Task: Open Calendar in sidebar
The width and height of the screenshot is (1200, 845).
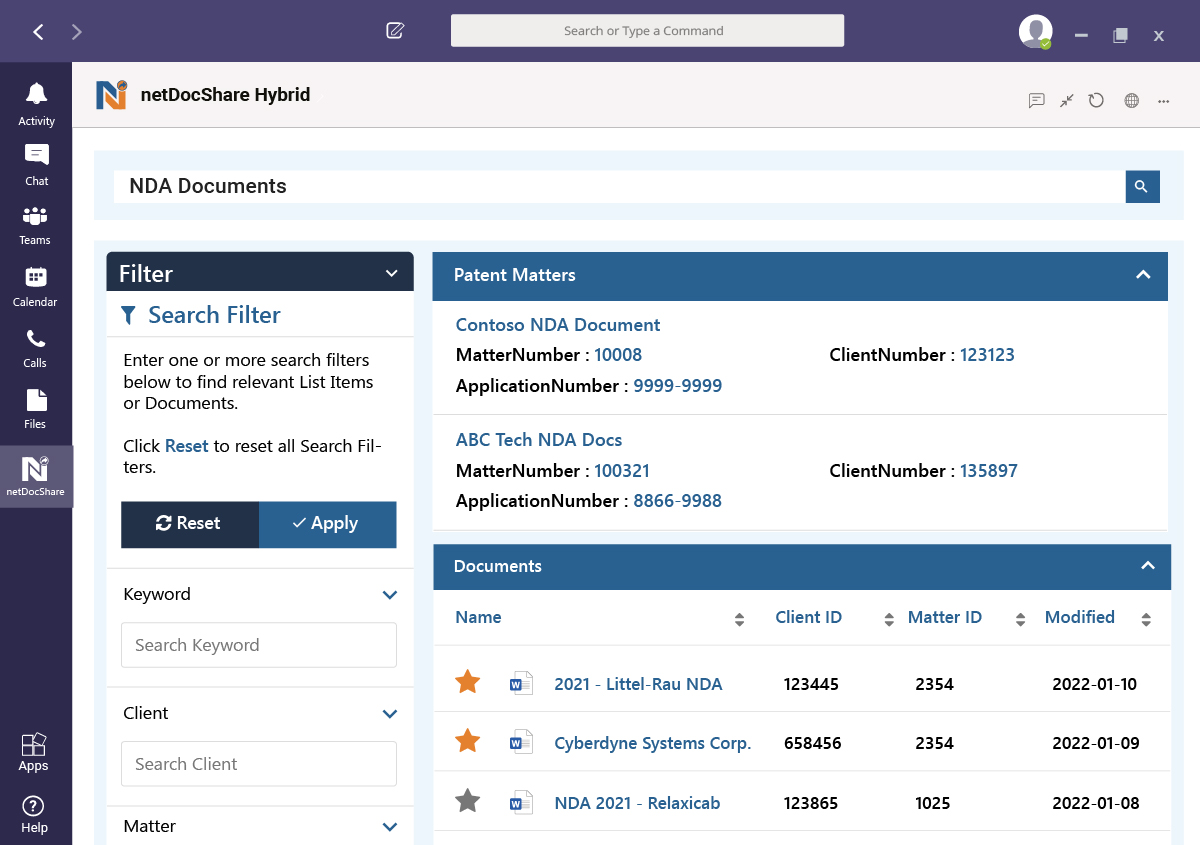Action: pos(36,286)
